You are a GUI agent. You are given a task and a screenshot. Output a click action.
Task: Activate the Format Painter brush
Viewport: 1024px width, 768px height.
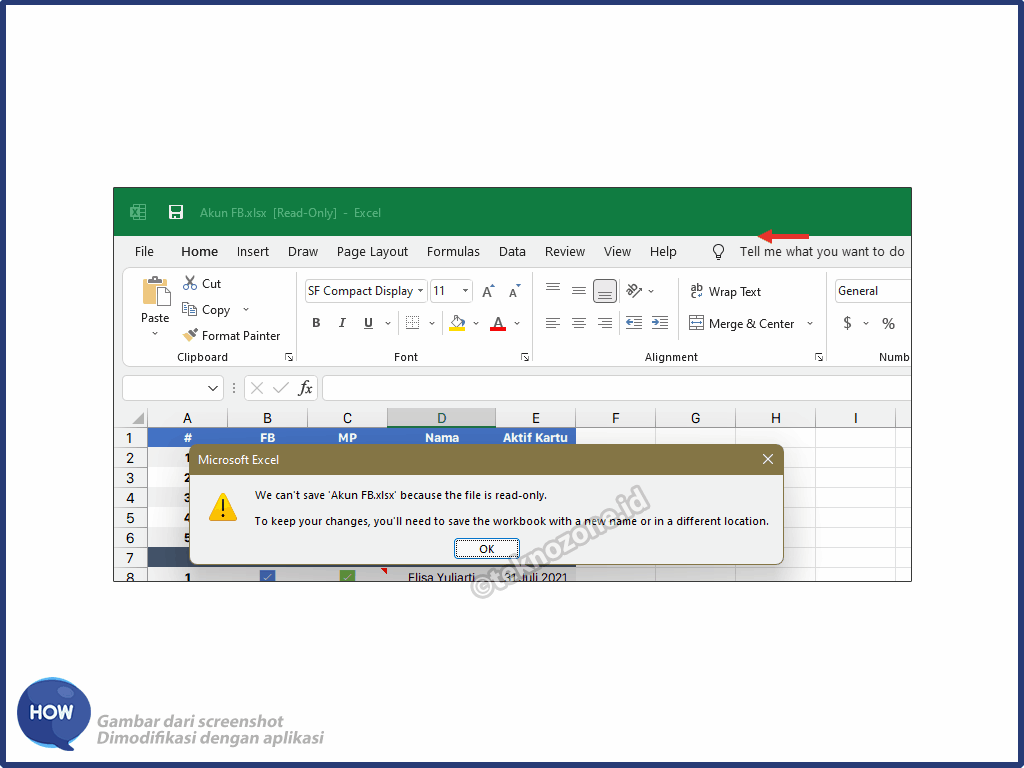coord(190,335)
